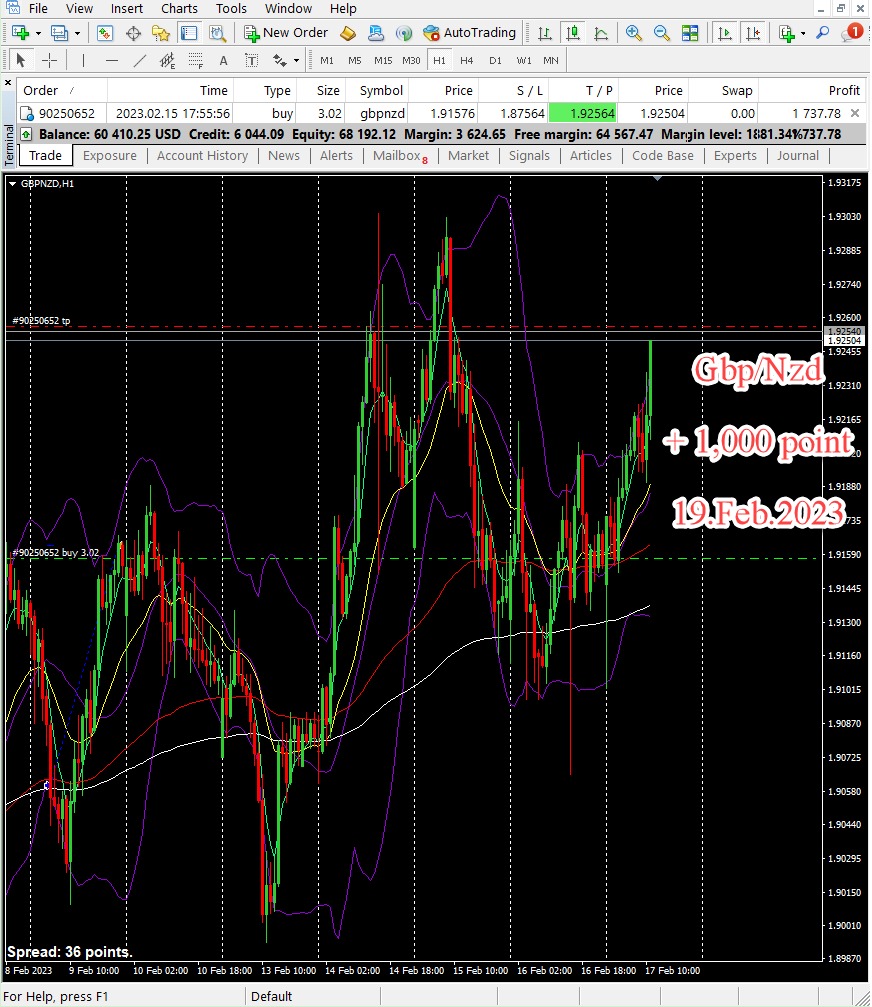The image size is (872, 1007).
Task: Draw a horizontal line
Action: coord(112,60)
